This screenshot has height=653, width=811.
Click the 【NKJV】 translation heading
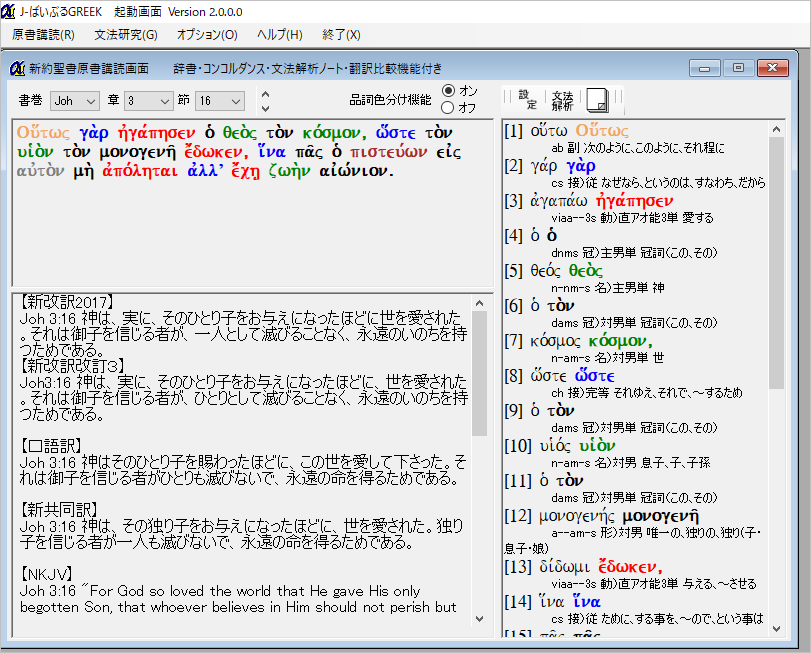(47, 574)
